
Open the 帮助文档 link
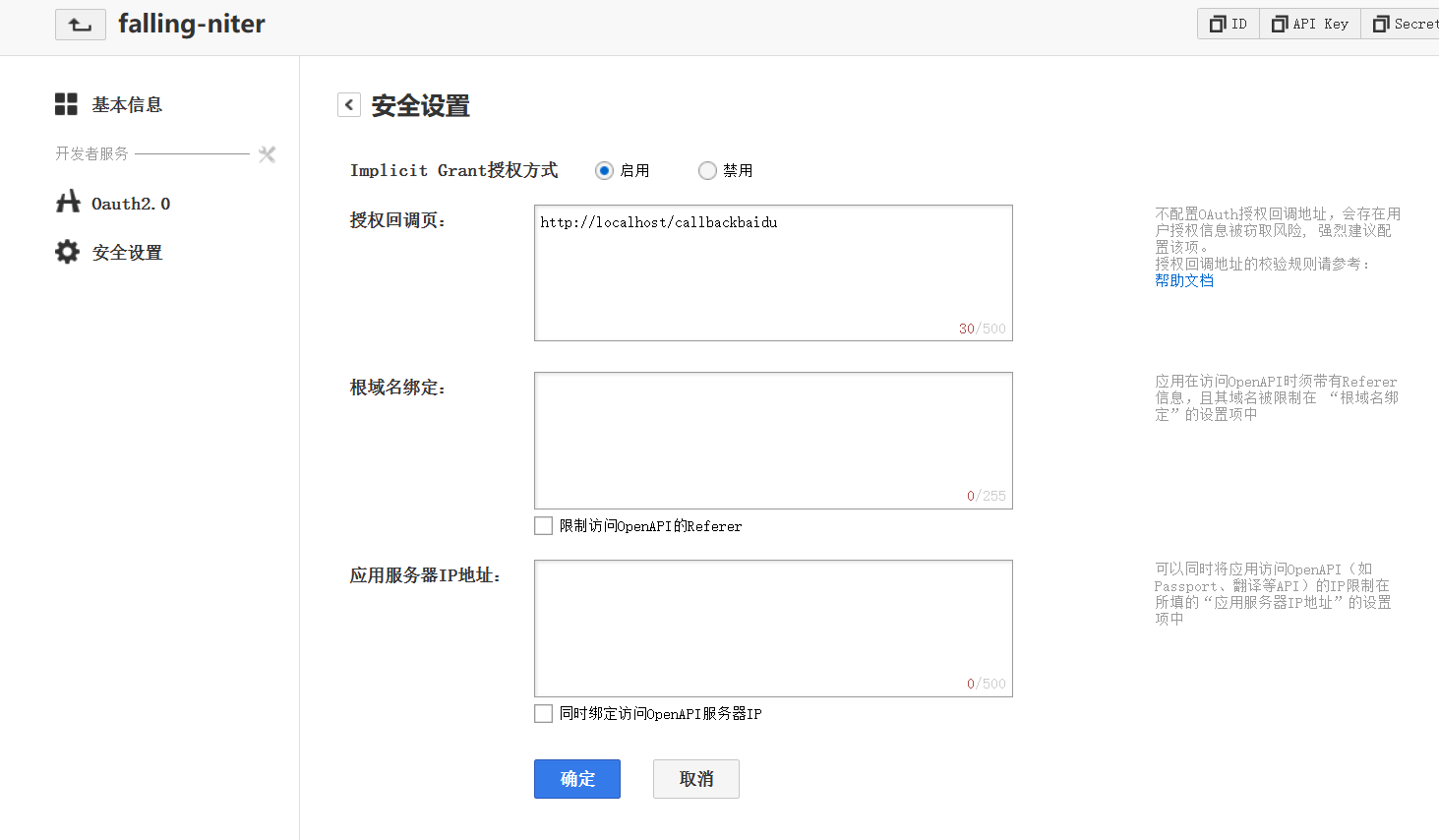[1184, 280]
